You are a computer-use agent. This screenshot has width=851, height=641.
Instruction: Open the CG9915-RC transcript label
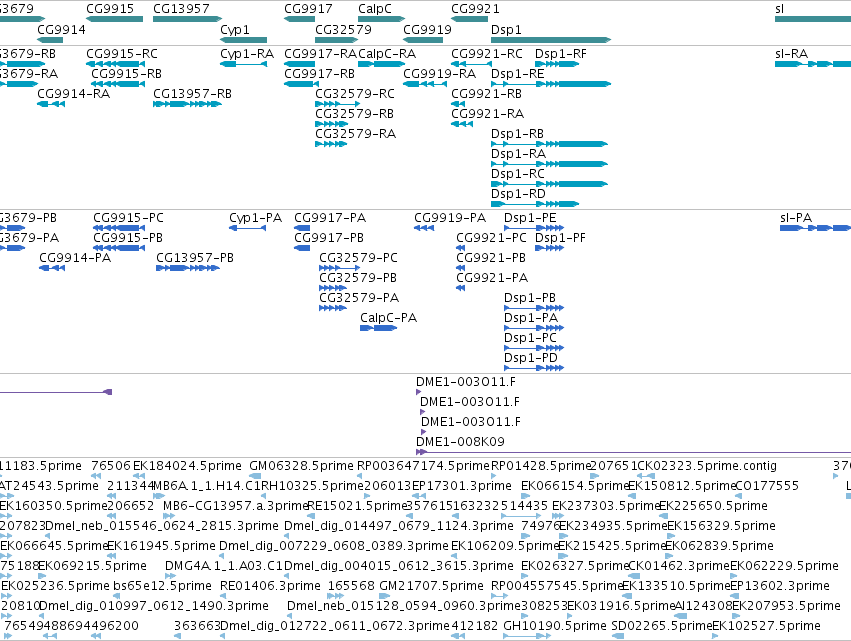122,54
